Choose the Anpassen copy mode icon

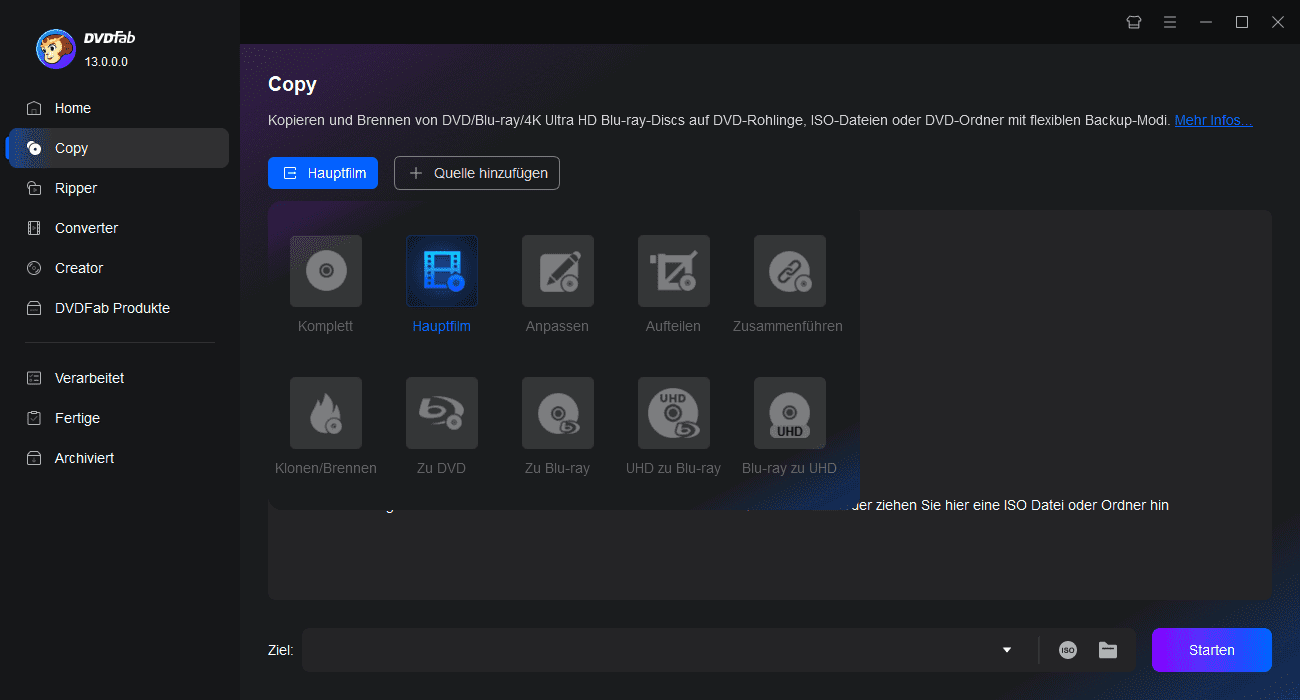click(x=558, y=271)
